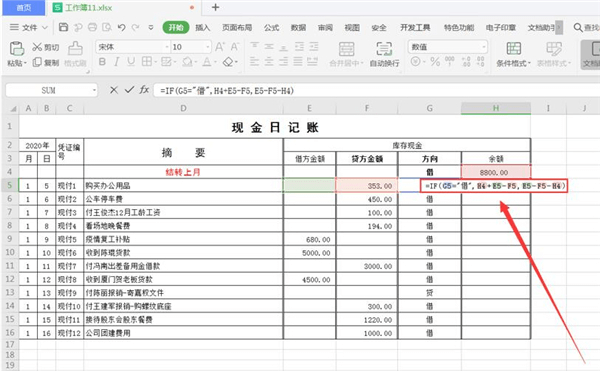Select column H header
Image resolution: width=600 pixels, height=371 pixels.
click(x=496, y=108)
